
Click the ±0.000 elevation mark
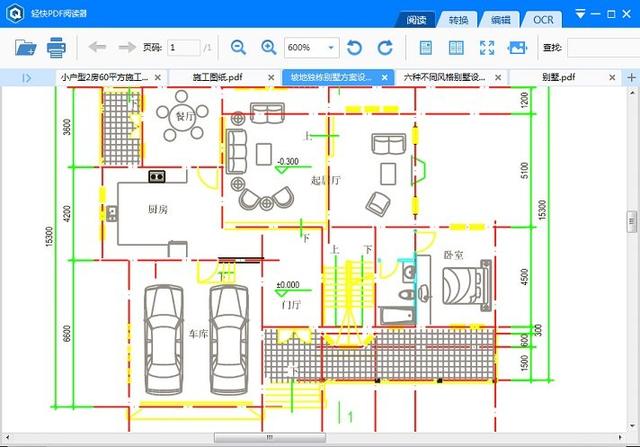(288, 285)
